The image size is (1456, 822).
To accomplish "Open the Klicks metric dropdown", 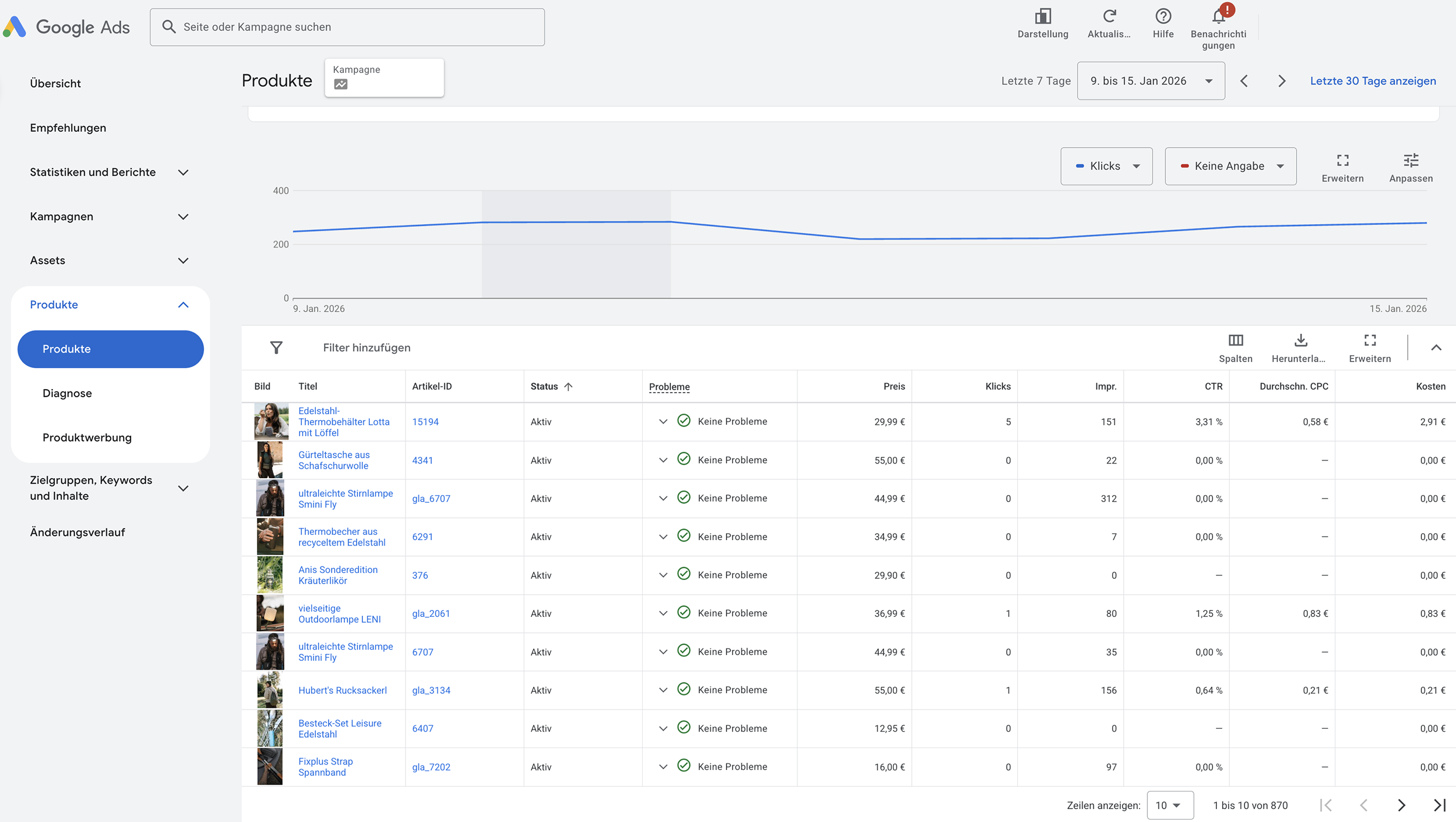I will pyautogui.click(x=1106, y=166).
